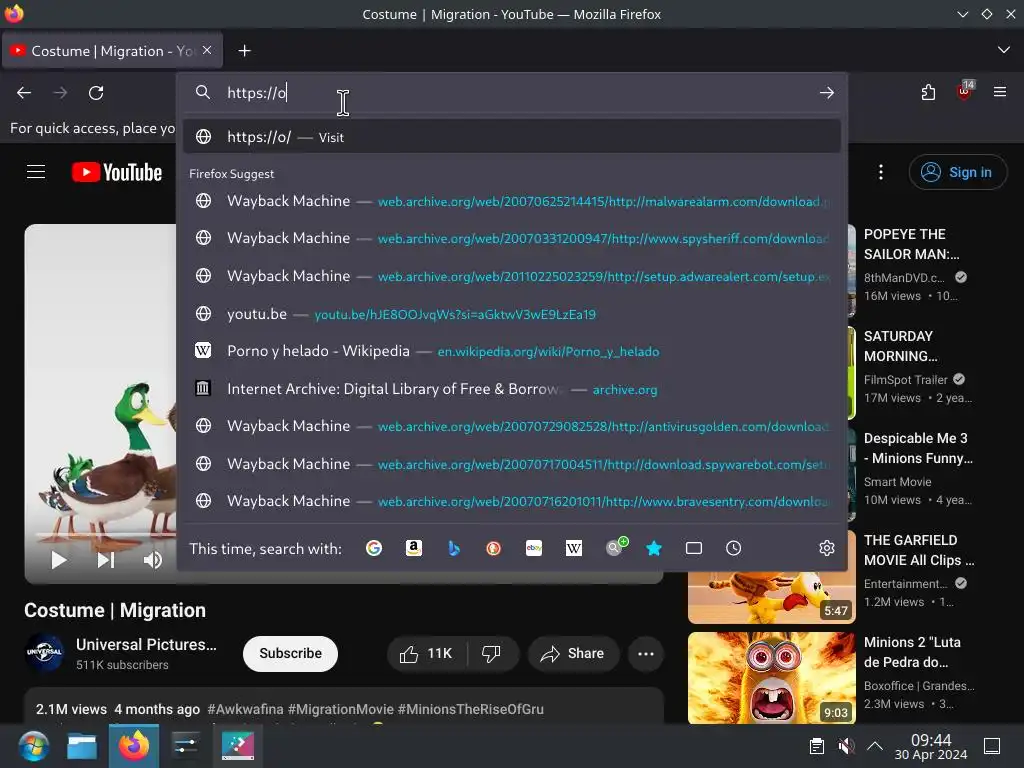Sign in to YouTube
The height and width of the screenshot is (768, 1024).
958,172
